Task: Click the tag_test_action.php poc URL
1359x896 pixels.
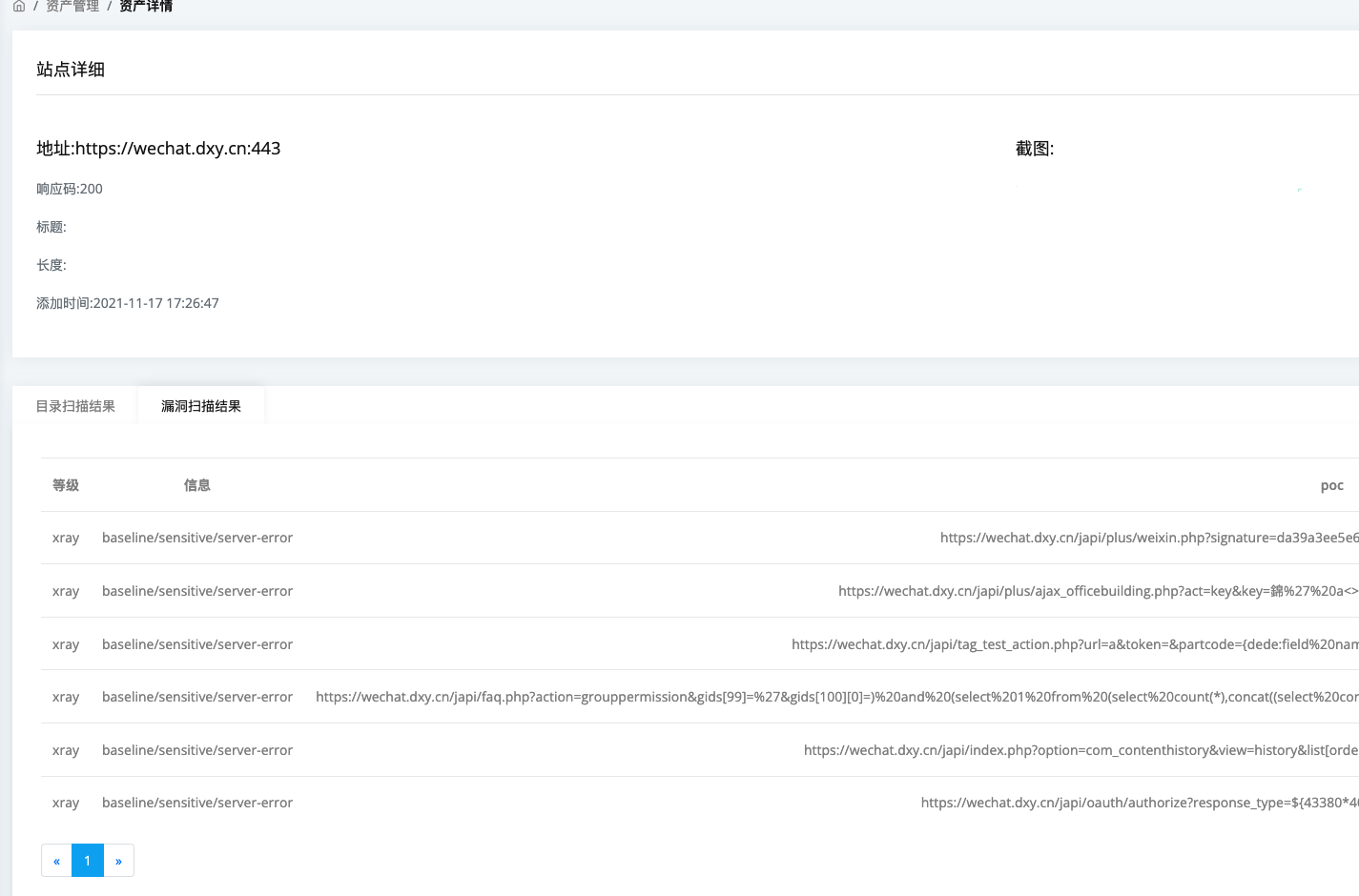Action: [x=1075, y=644]
